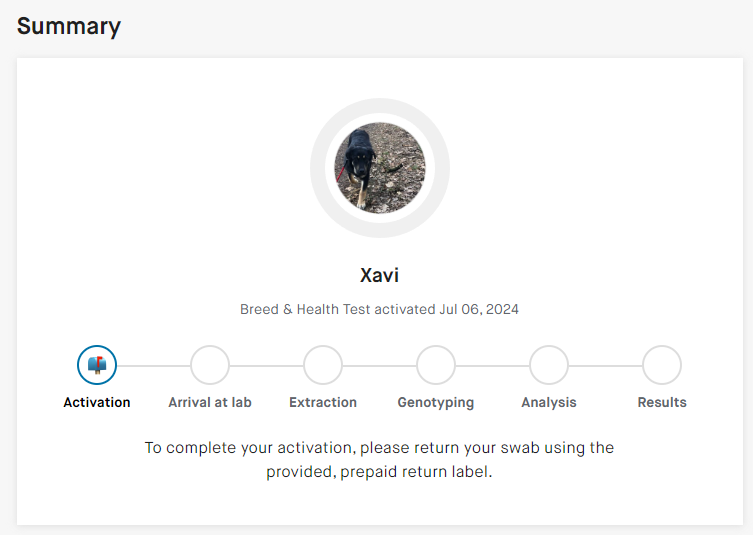Click the Extraction step label
This screenshot has height=535, width=753.
click(323, 402)
